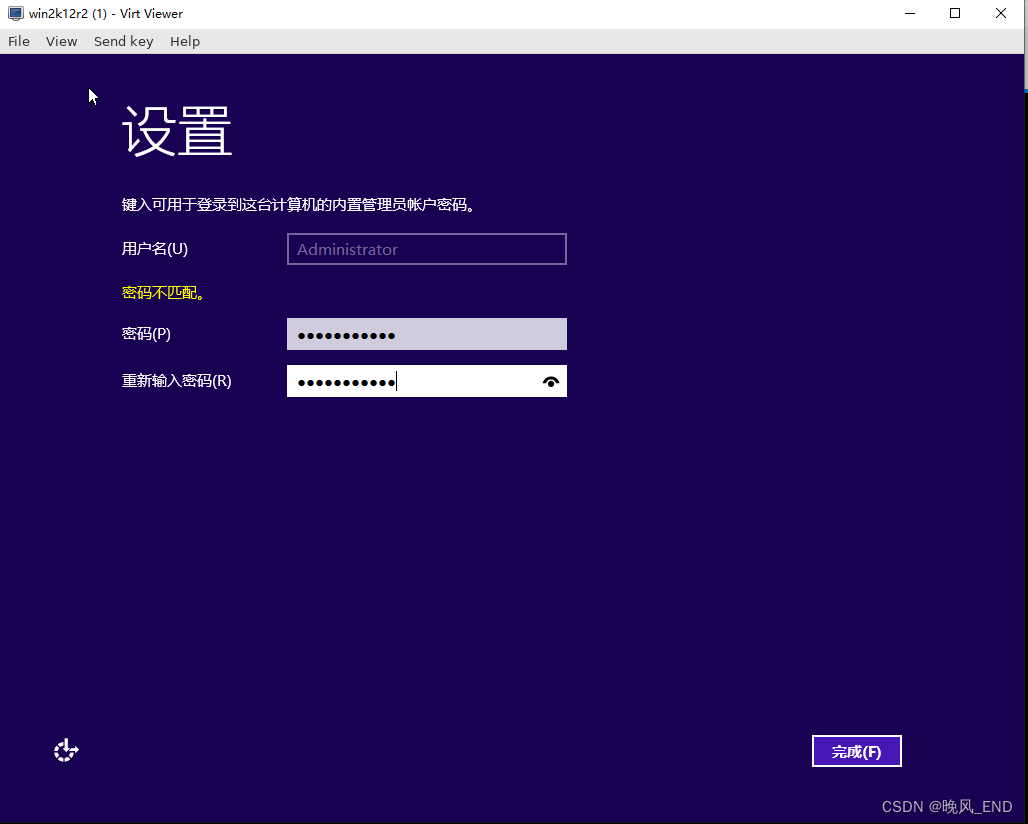Click the 密码不匹配 warning text
This screenshot has height=824, width=1028.
(x=163, y=292)
